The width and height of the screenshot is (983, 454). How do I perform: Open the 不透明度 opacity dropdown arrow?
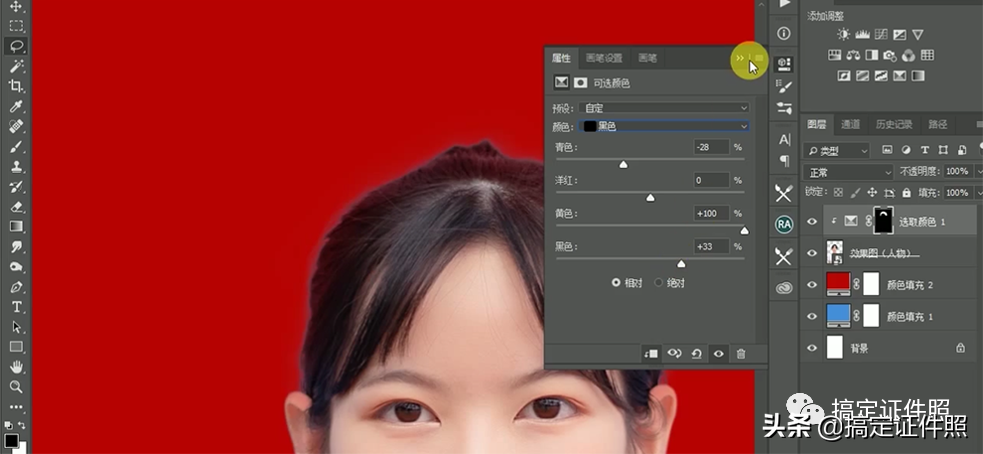[x=978, y=171]
